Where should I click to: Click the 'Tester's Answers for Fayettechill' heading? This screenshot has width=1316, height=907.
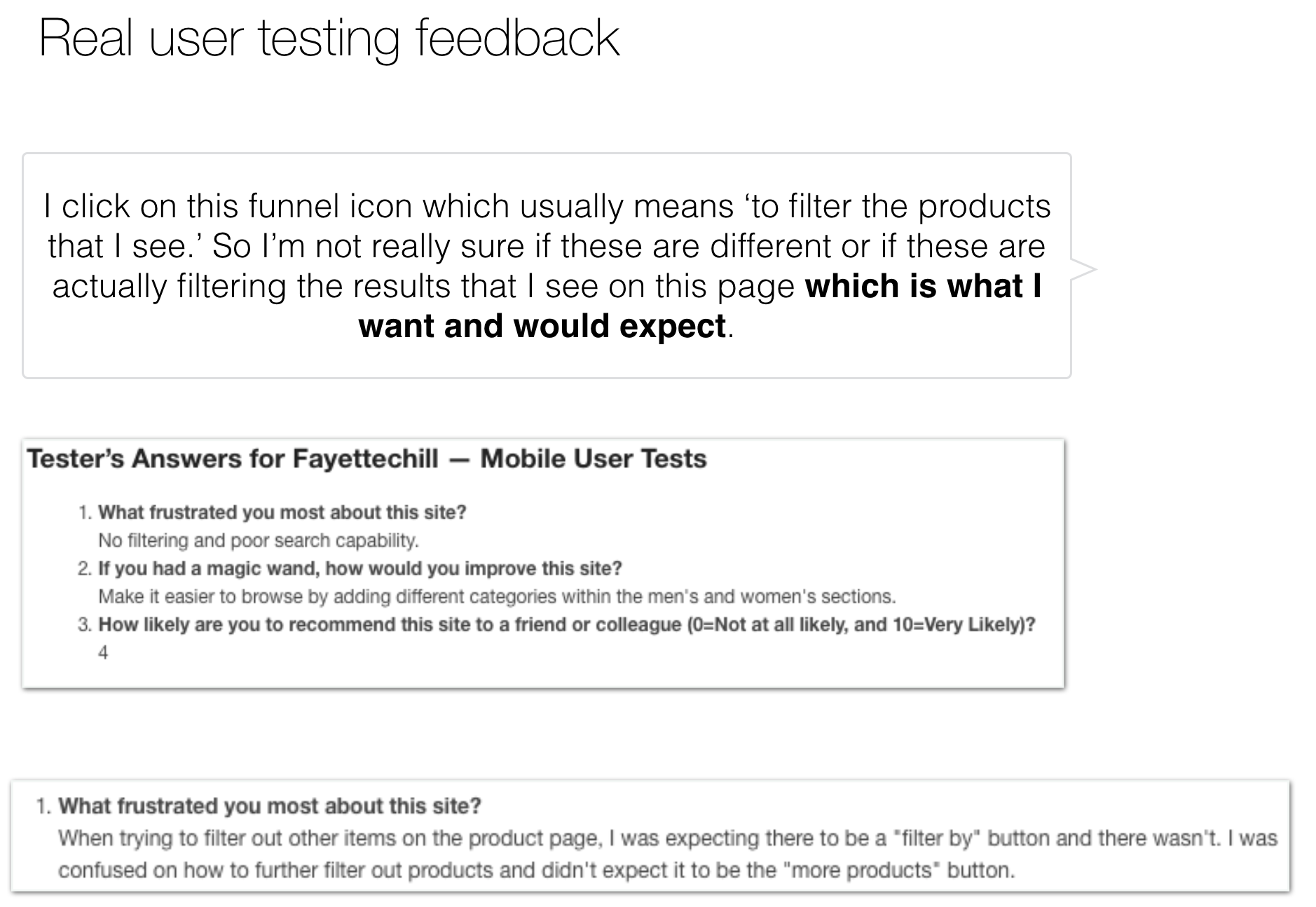pyautogui.click(x=233, y=458)
